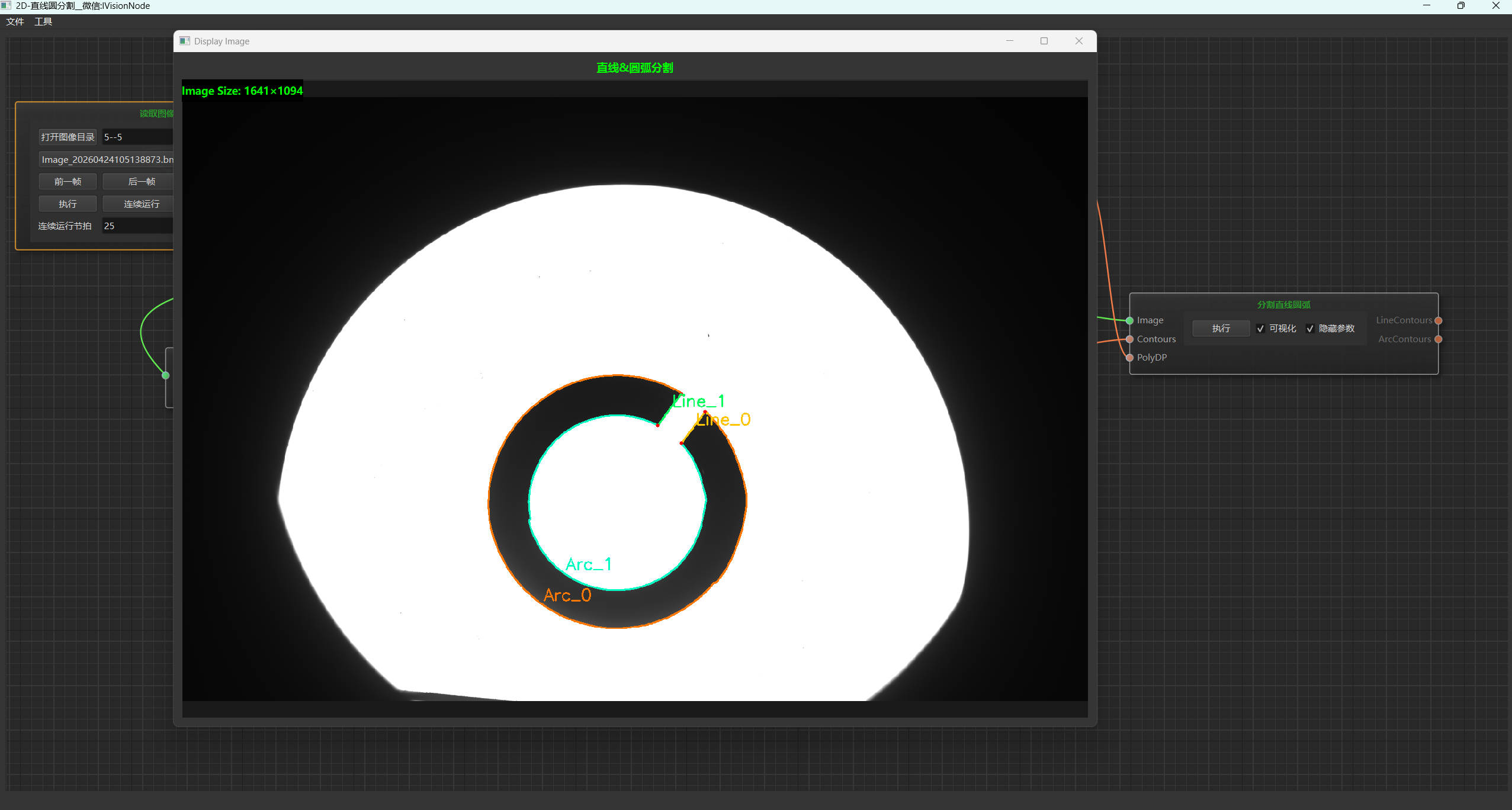Click the ArcContours output port

tap(1438, 339)
